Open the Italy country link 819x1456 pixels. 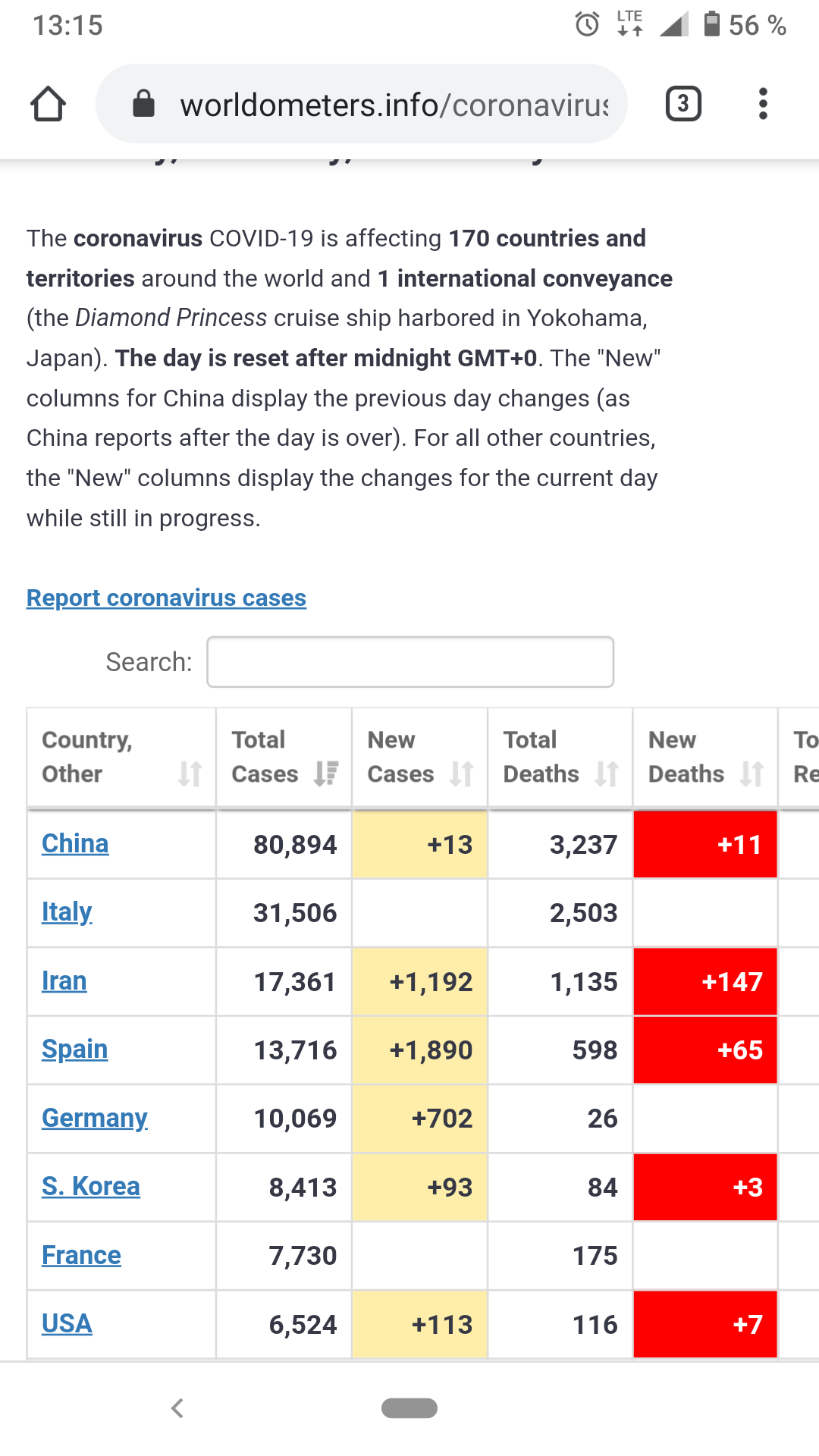(67, 912)
